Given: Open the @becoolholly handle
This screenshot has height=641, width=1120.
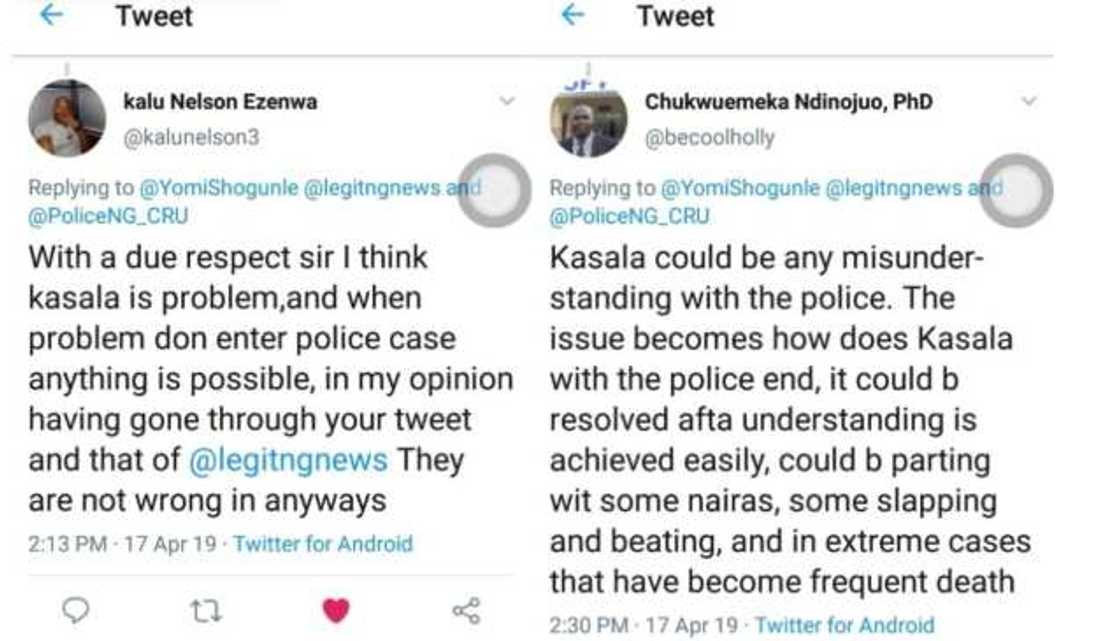Looking at the screenshot, I should [x=710, y=138].
